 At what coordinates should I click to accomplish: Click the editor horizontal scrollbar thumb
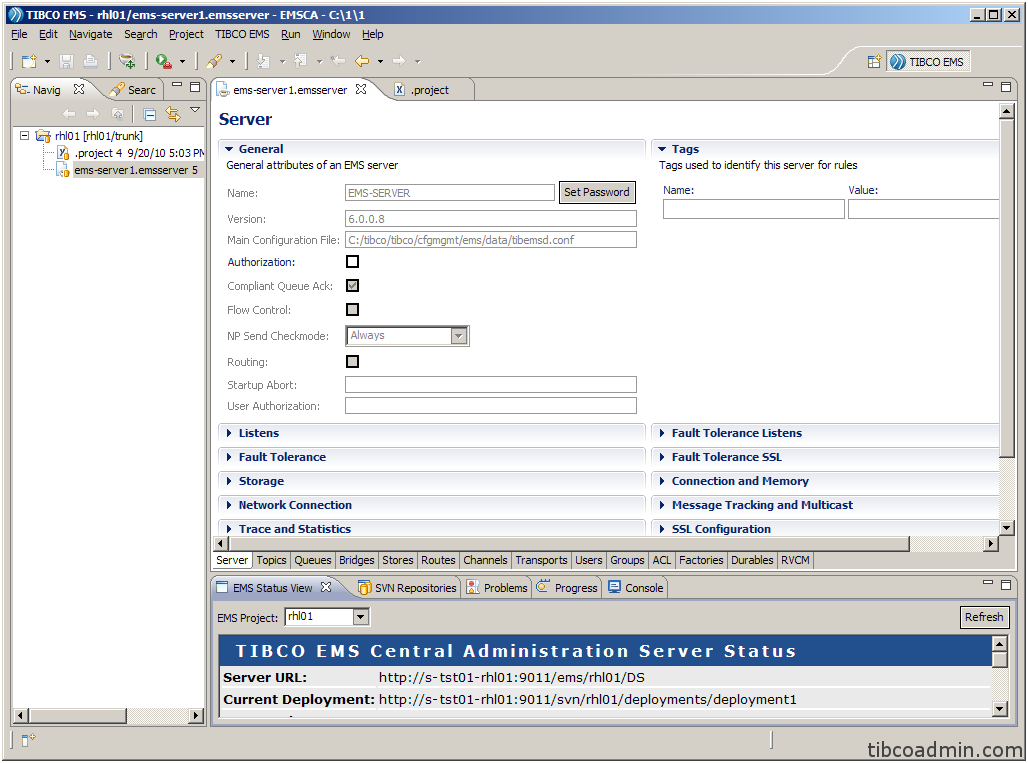569,543
